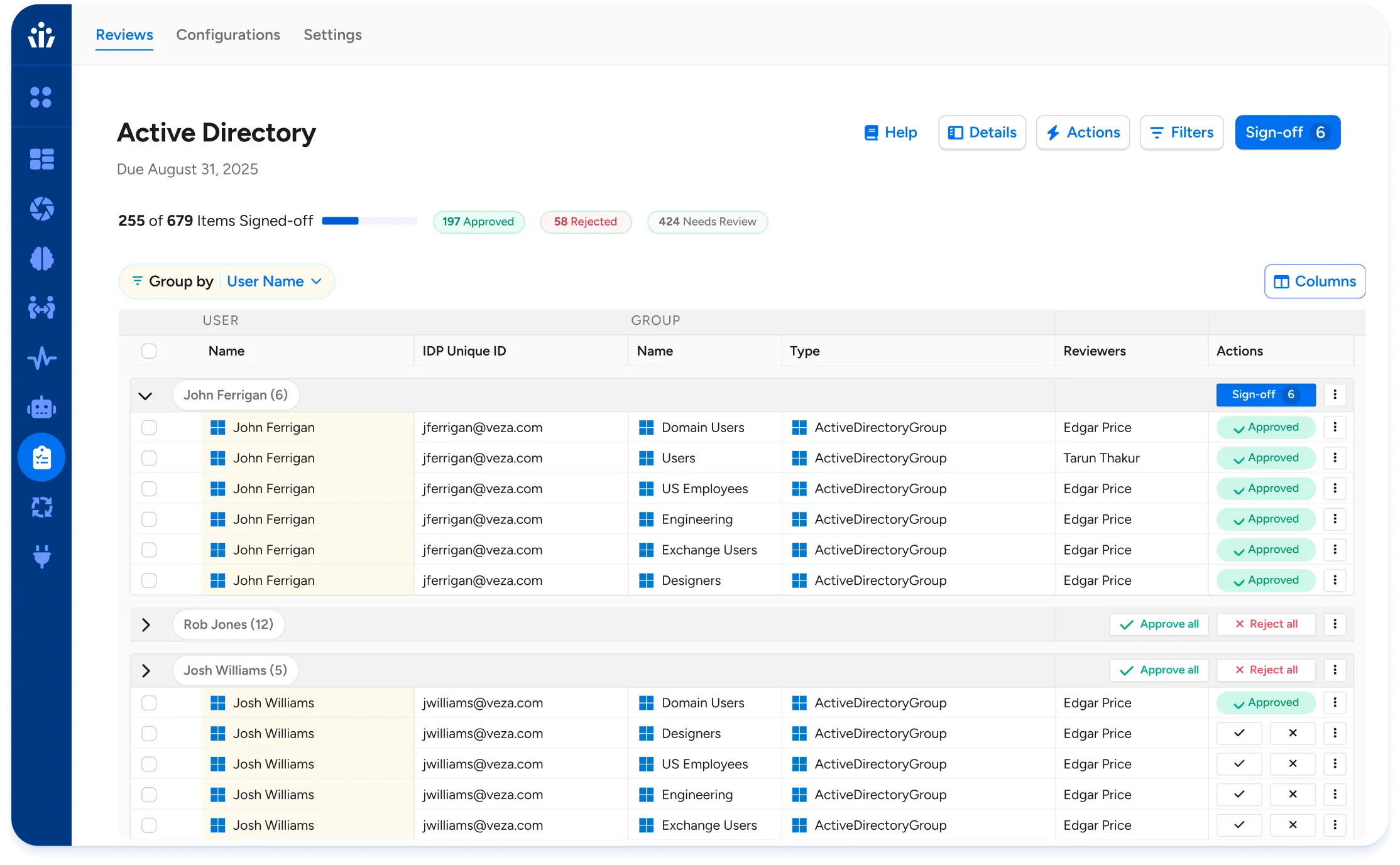
Task: Toggle the select-all header checkbox
Action: (149, 351)
